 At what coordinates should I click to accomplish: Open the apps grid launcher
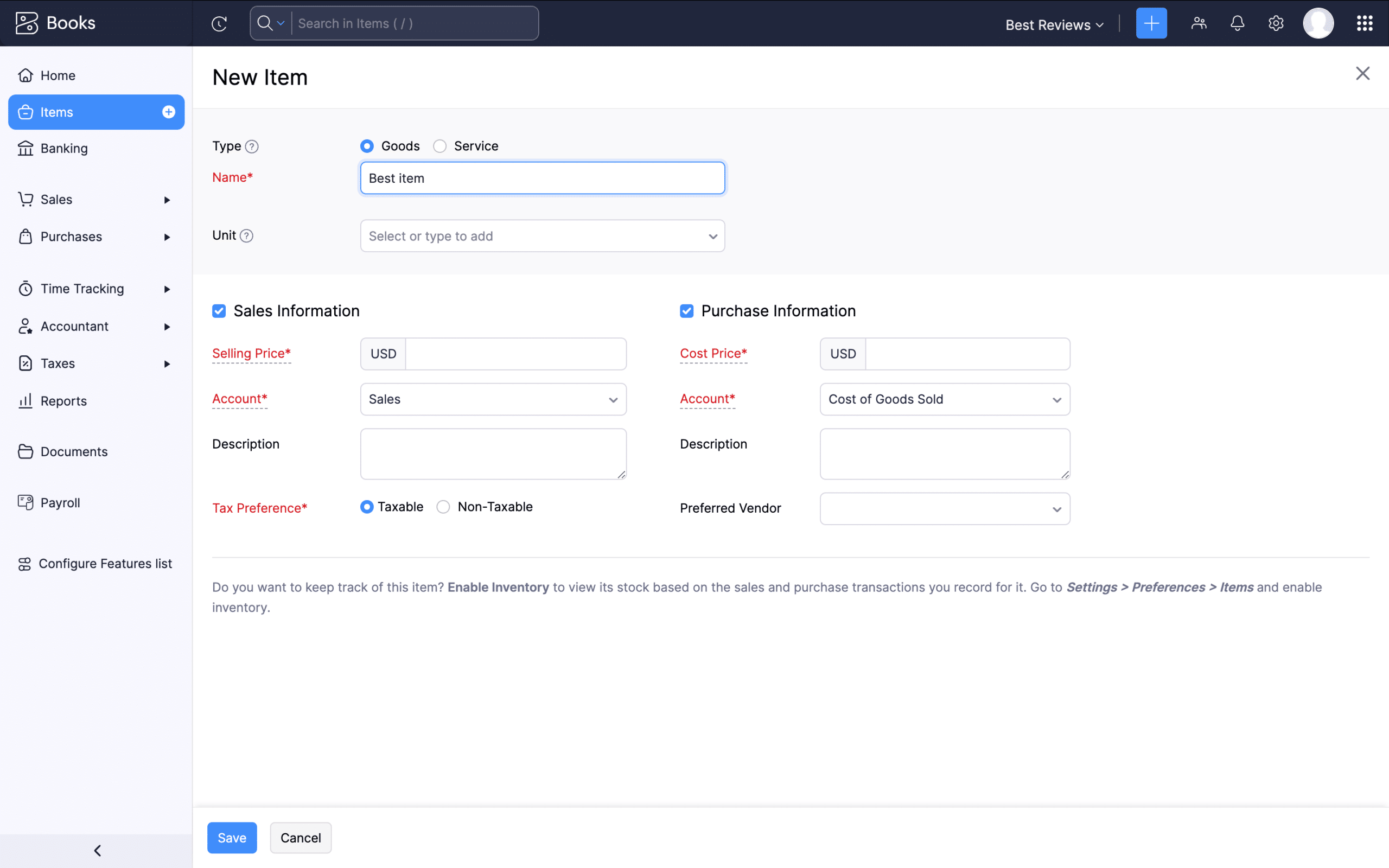(1365, 23)
